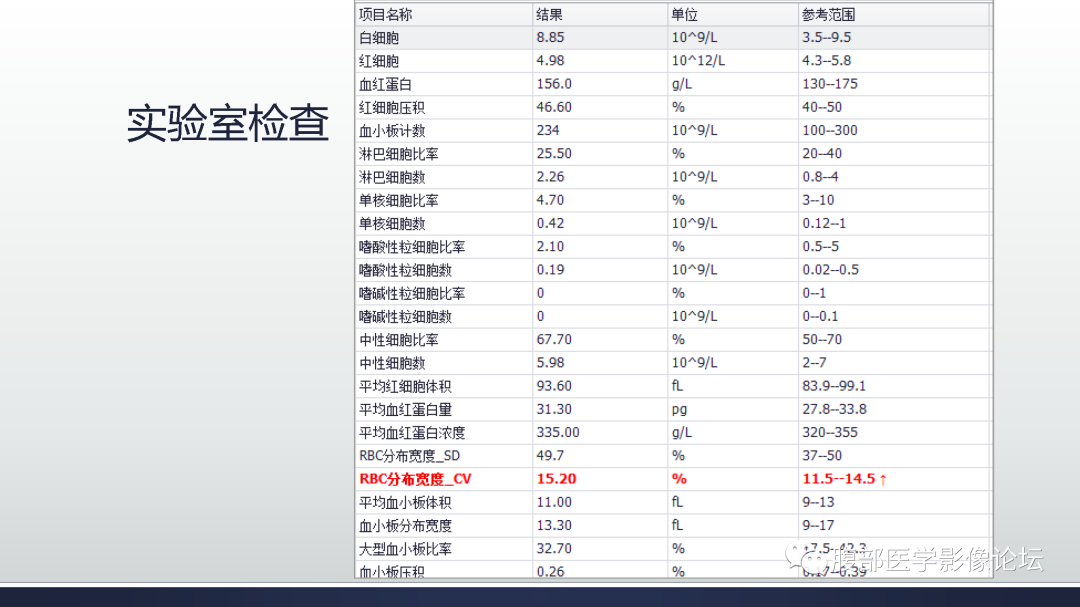The height and width of the screenshot is (607, 1080).
Task: Select the 淋巴细胞数 row name
Action: [392, 177]
